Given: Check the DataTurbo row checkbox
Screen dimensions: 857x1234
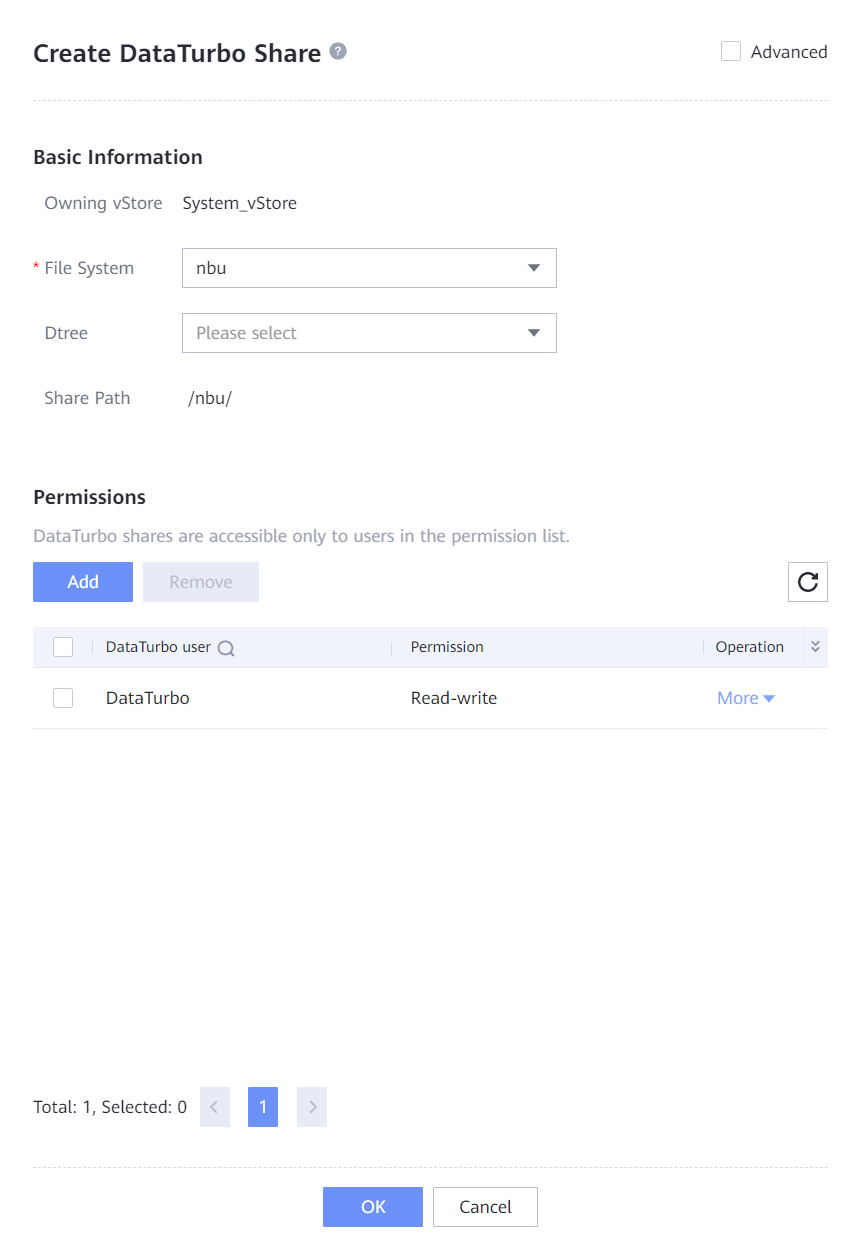Looking at the screenshot, I should coord(63,698).
